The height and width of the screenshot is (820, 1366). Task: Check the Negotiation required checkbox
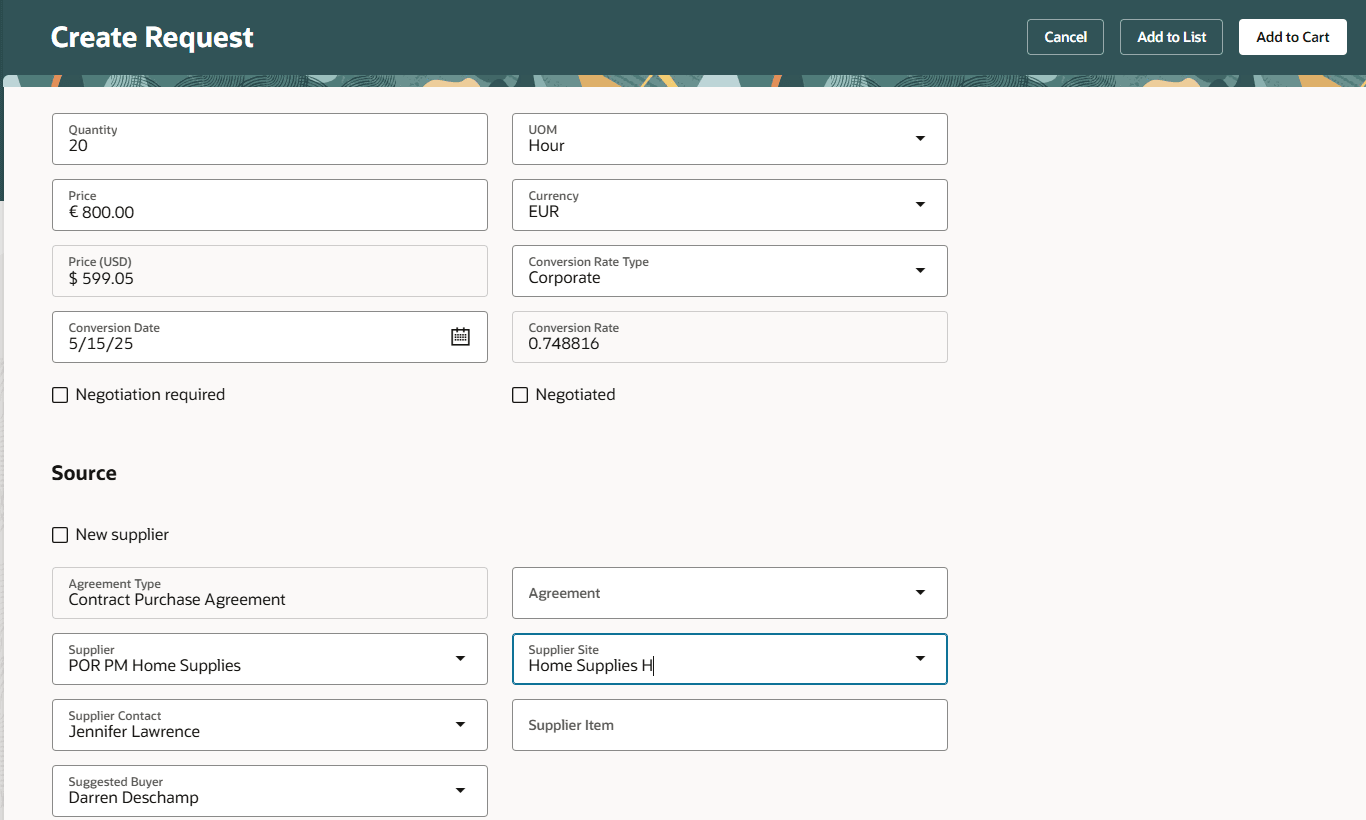point(60,395)
